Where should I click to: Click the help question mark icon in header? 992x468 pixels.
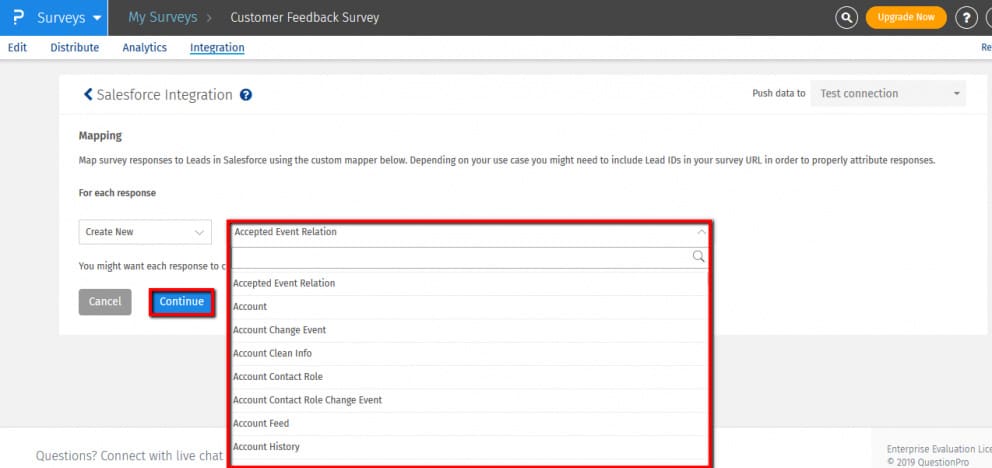coord(966,17)
